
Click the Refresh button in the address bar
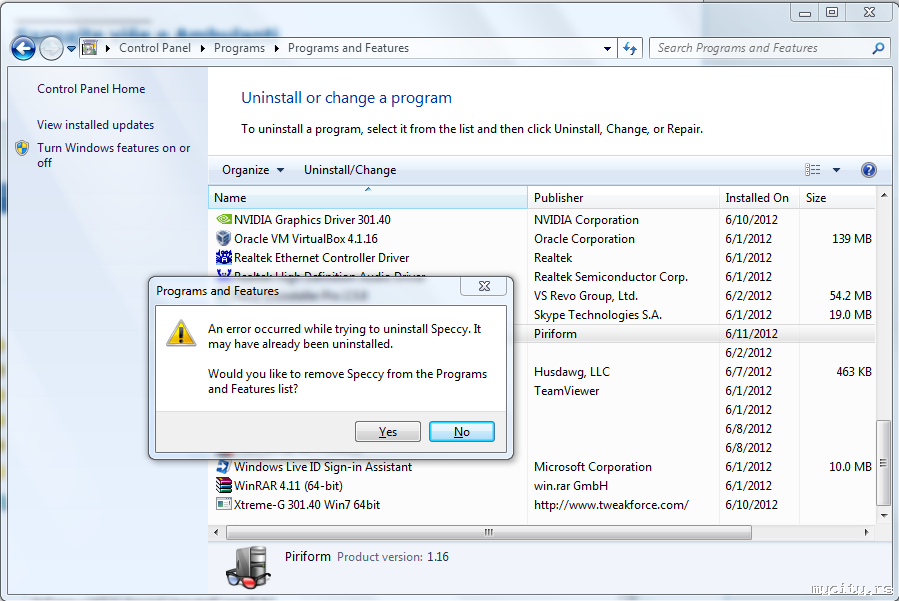point(630,49)
